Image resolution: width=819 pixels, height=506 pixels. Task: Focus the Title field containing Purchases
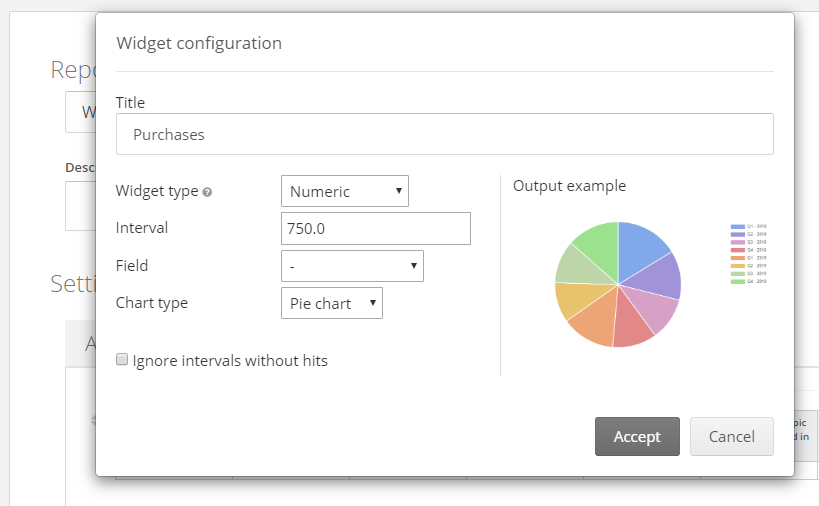coord(444,134)
